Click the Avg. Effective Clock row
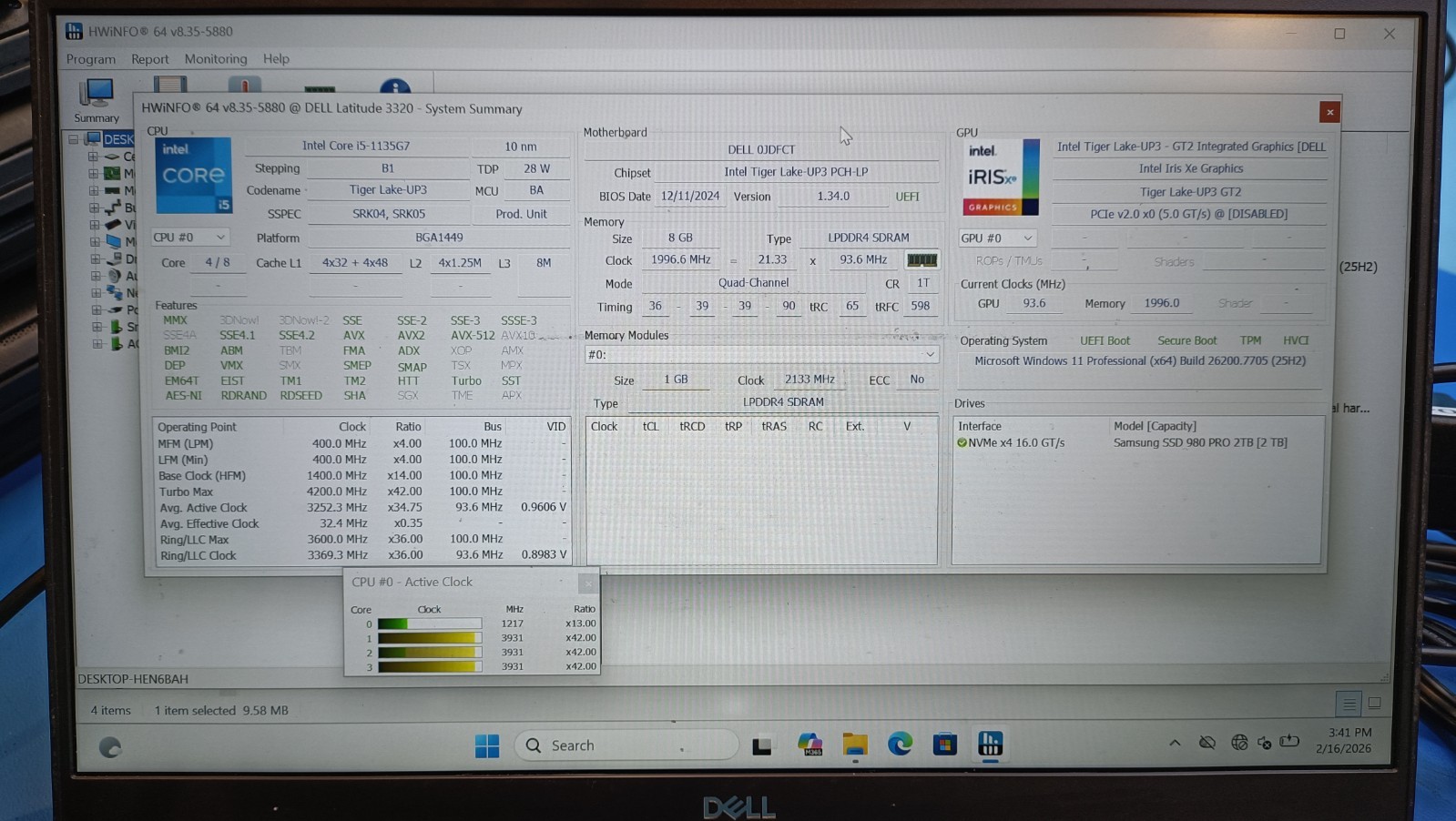 click(x=361, y=524)
